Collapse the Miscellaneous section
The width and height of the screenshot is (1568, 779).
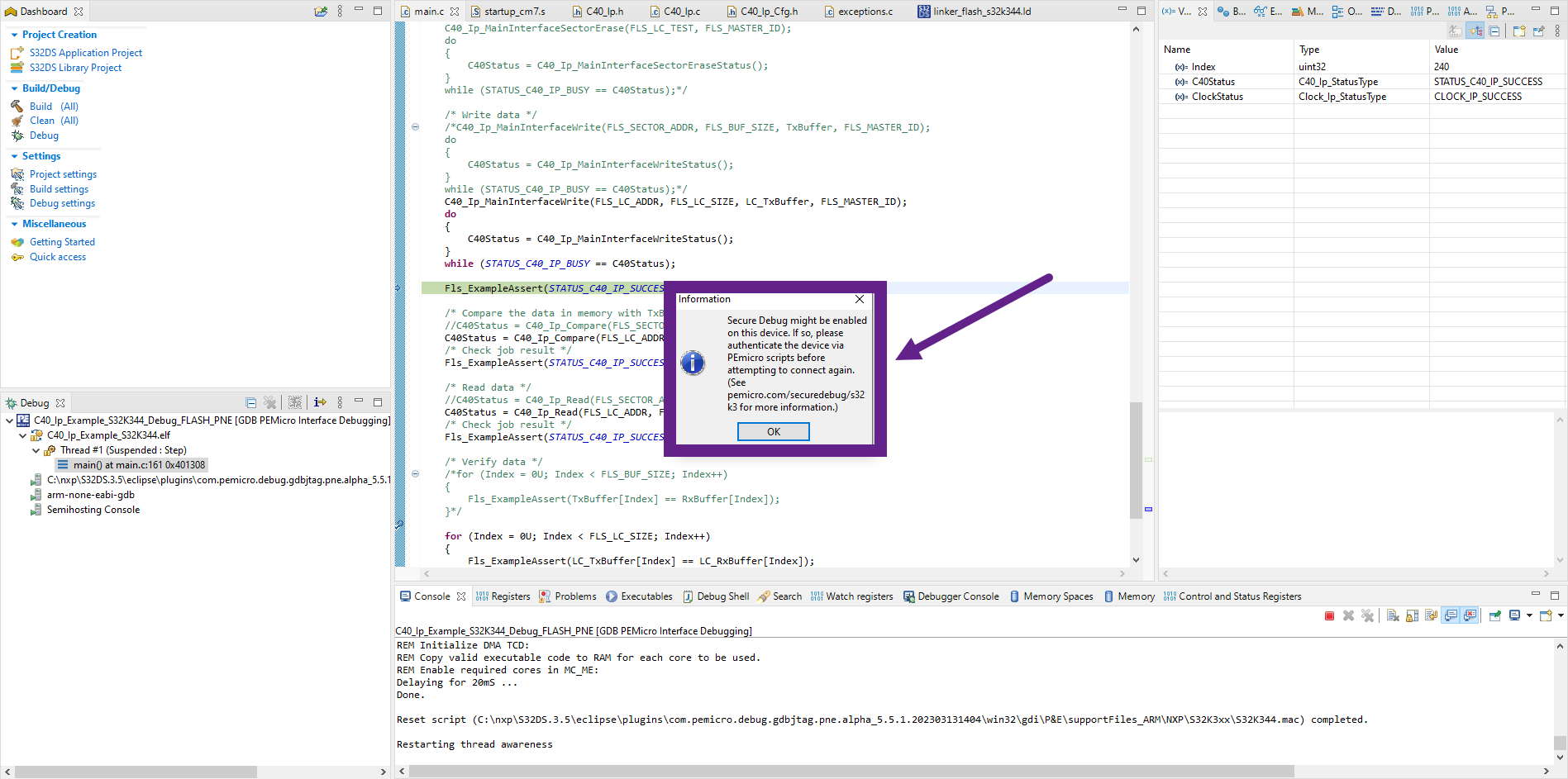click(14, 224)
